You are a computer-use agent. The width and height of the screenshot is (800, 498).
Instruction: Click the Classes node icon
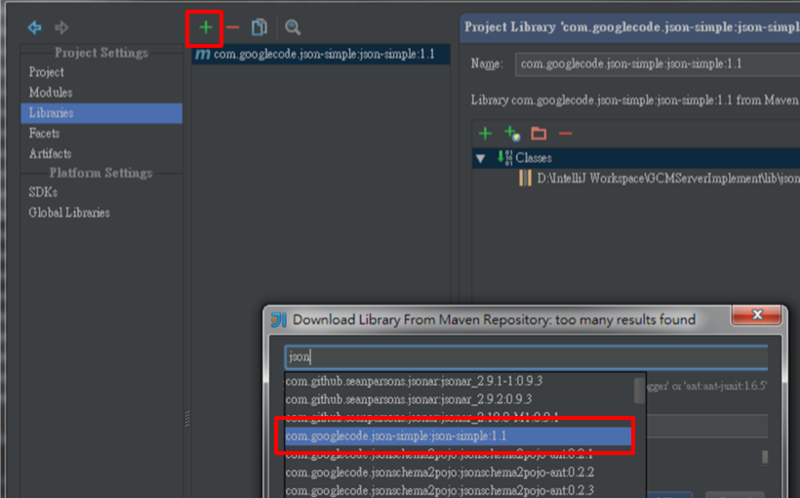click(x=505, y=158)
